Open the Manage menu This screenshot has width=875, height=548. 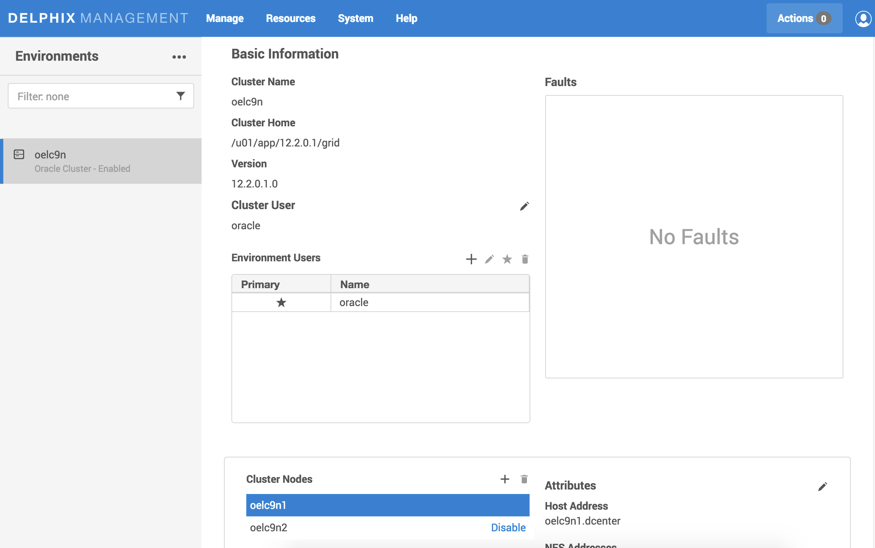[225, 18]
